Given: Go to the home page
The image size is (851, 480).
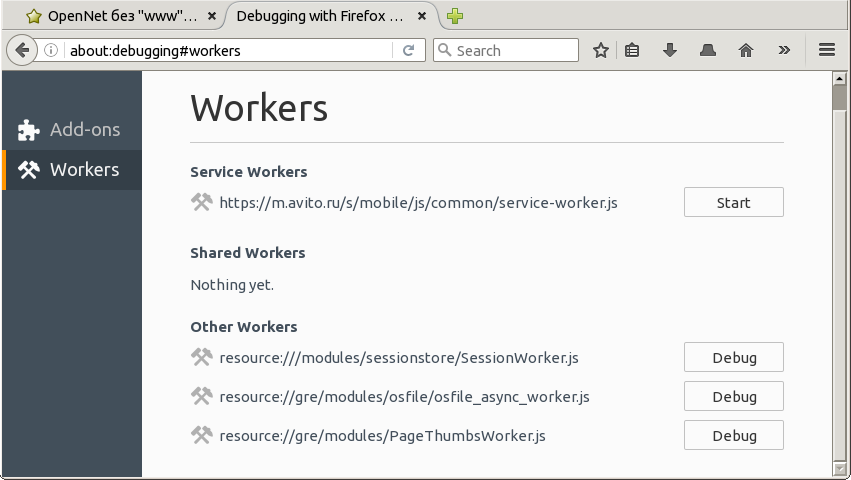Looking at the screenshot, I should (746, 50).
